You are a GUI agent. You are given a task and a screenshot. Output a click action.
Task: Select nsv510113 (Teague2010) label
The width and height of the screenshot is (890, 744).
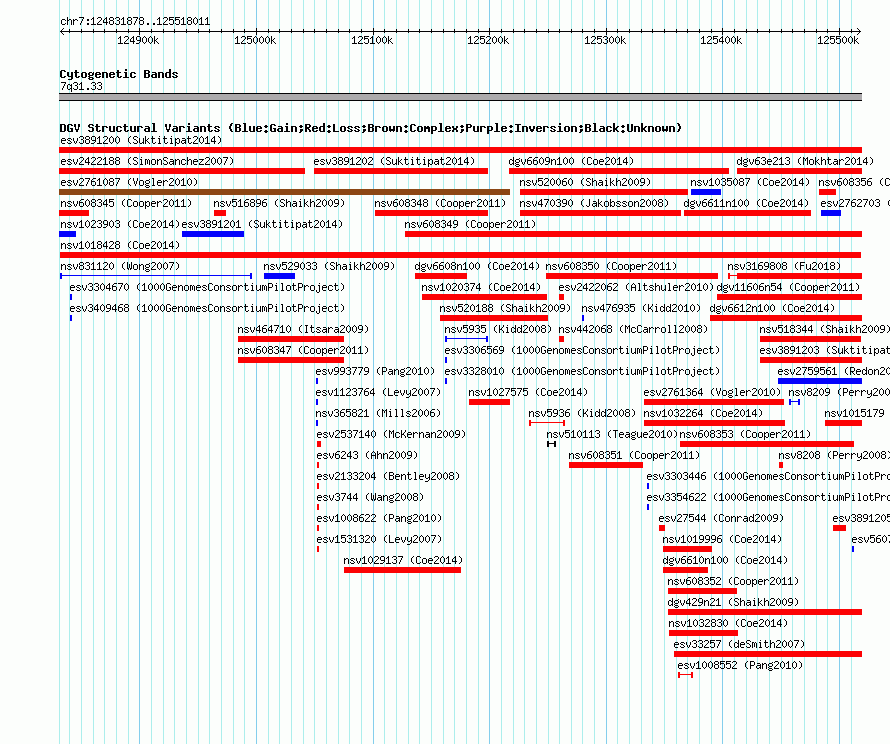(612, 434)
